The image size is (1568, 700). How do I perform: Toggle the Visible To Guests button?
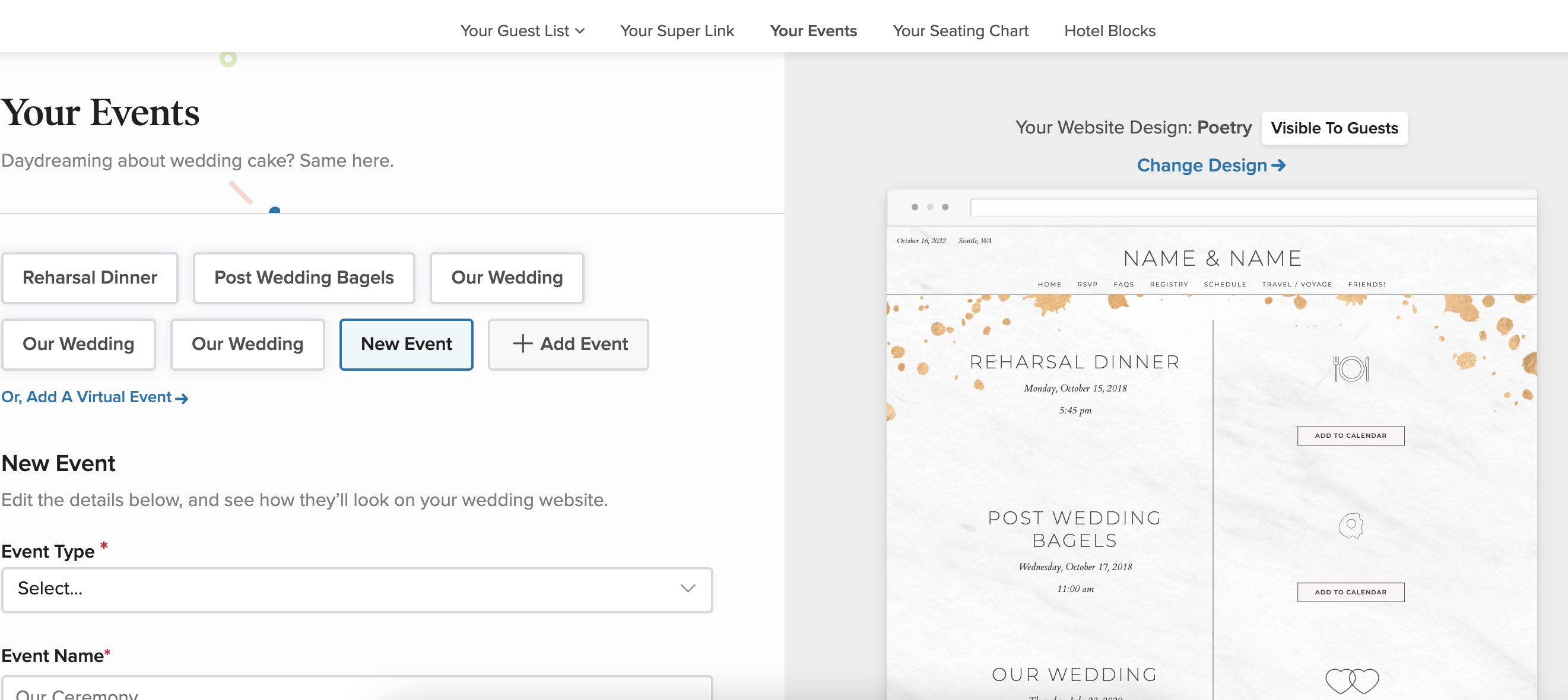(1334, 128)
